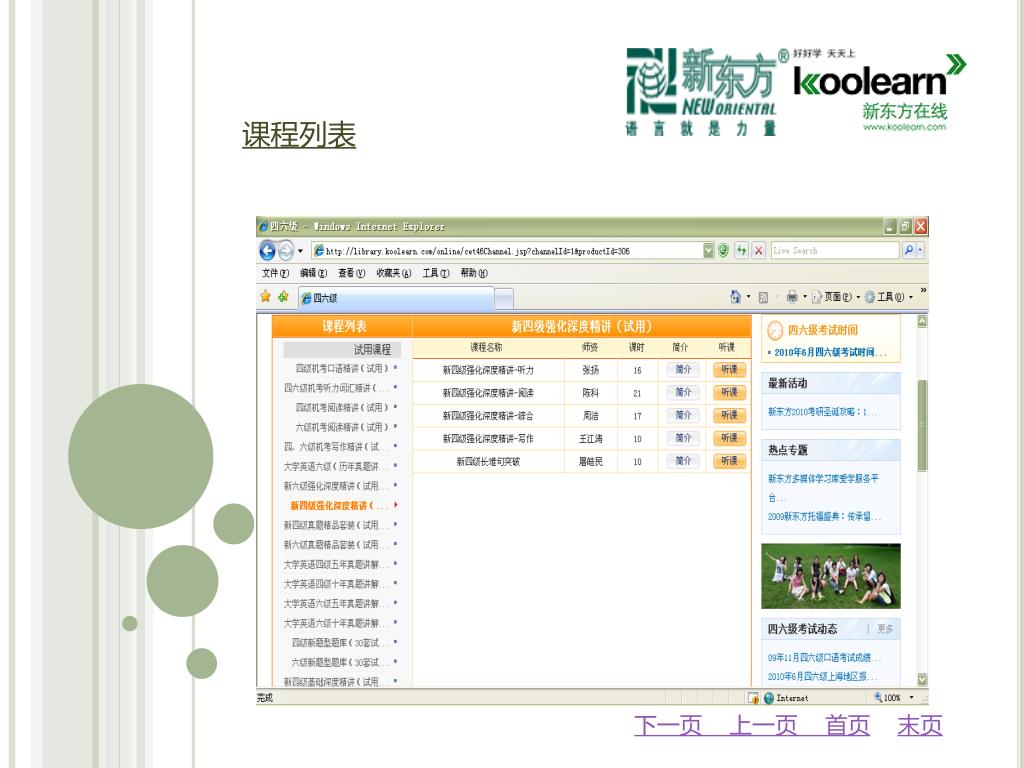Open 2010年6月四六级考试时间 link

click(830, 353)
